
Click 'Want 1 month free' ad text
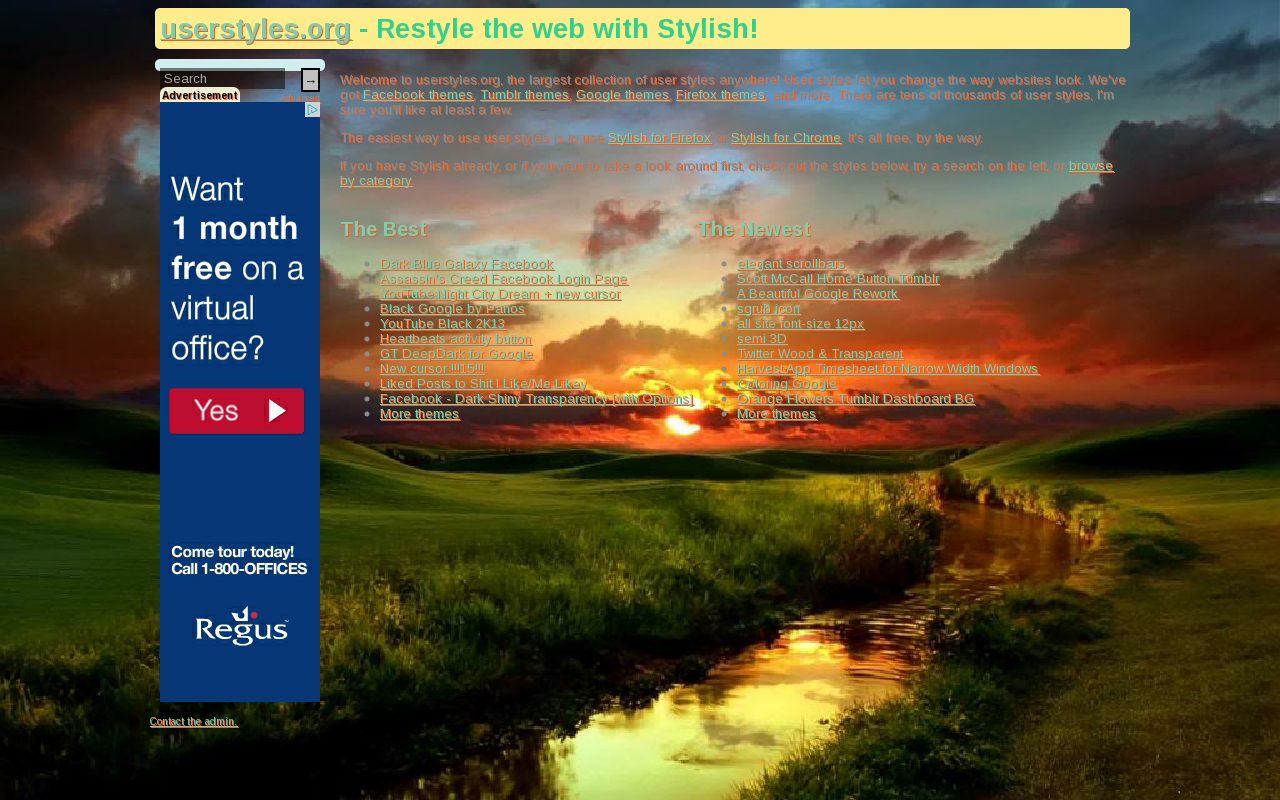[x=237, y=268]
